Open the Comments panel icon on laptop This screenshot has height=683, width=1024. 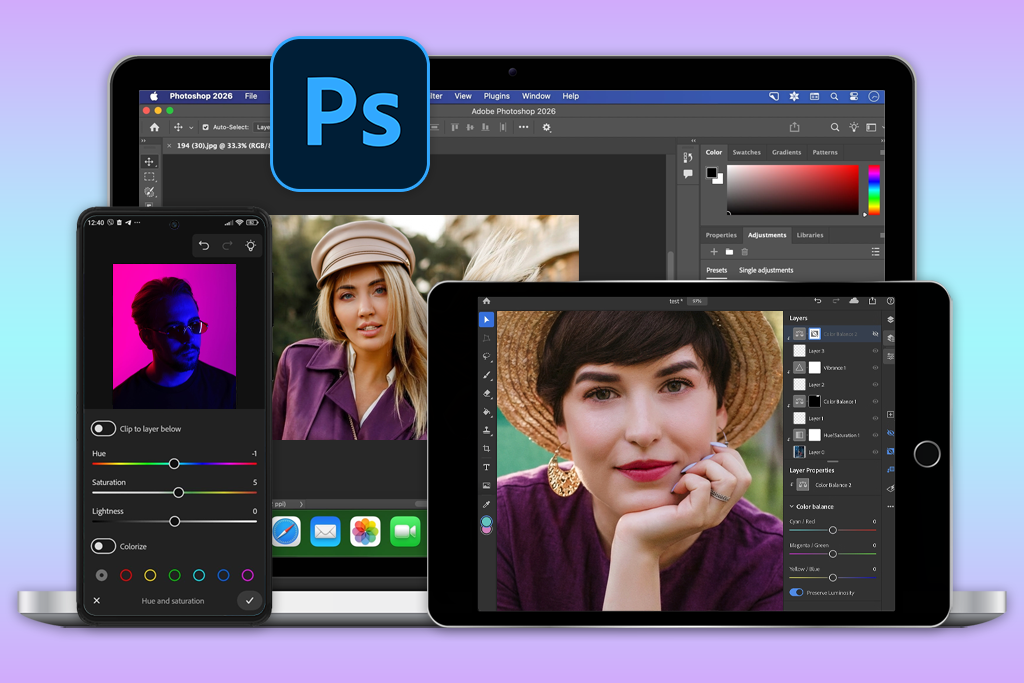tap(688, 174)
